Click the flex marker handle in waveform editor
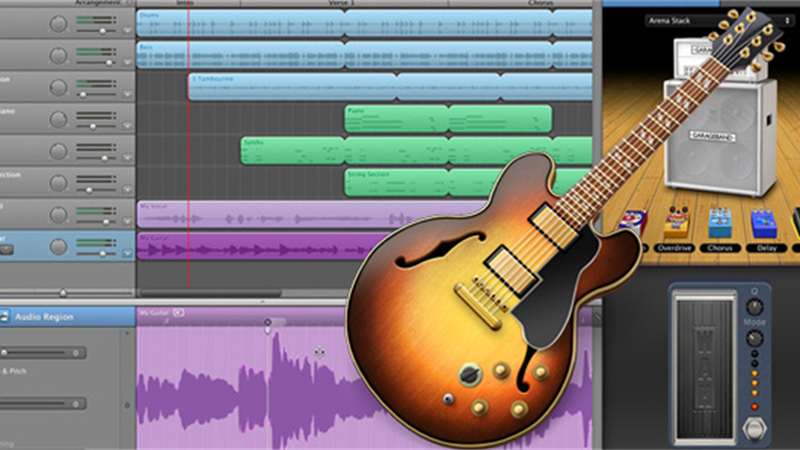Viewport: 800px width, 450px height. (x=267, y=326)
